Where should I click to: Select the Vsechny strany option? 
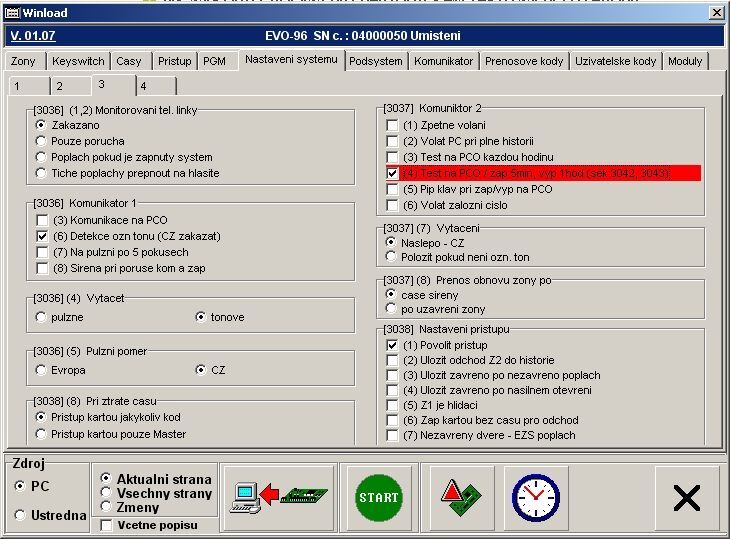(x=106, y=493)
